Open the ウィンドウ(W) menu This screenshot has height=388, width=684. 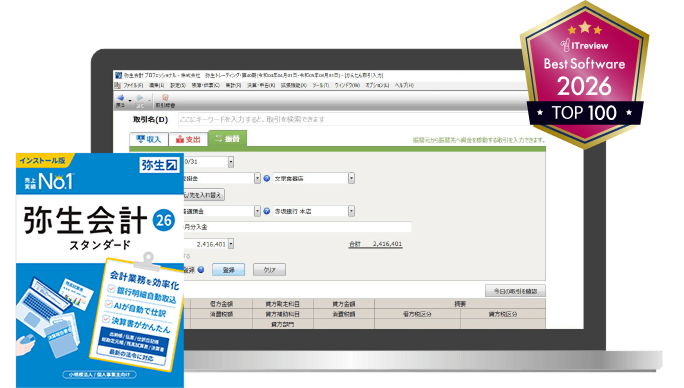[347, 86]
